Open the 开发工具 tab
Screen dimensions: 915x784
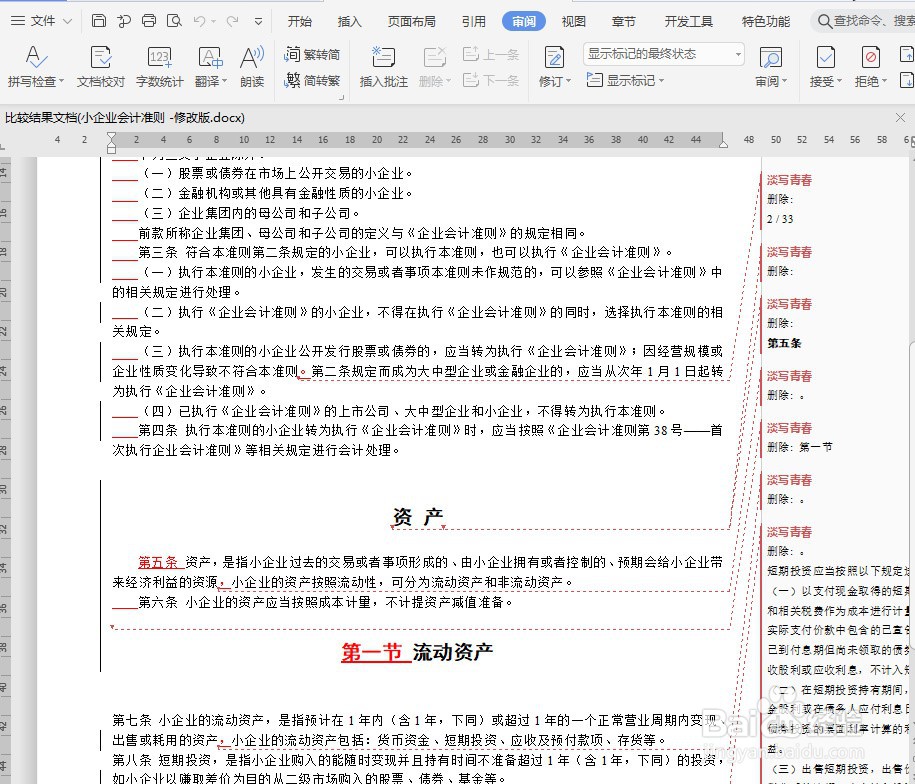(x=689, y=22)
